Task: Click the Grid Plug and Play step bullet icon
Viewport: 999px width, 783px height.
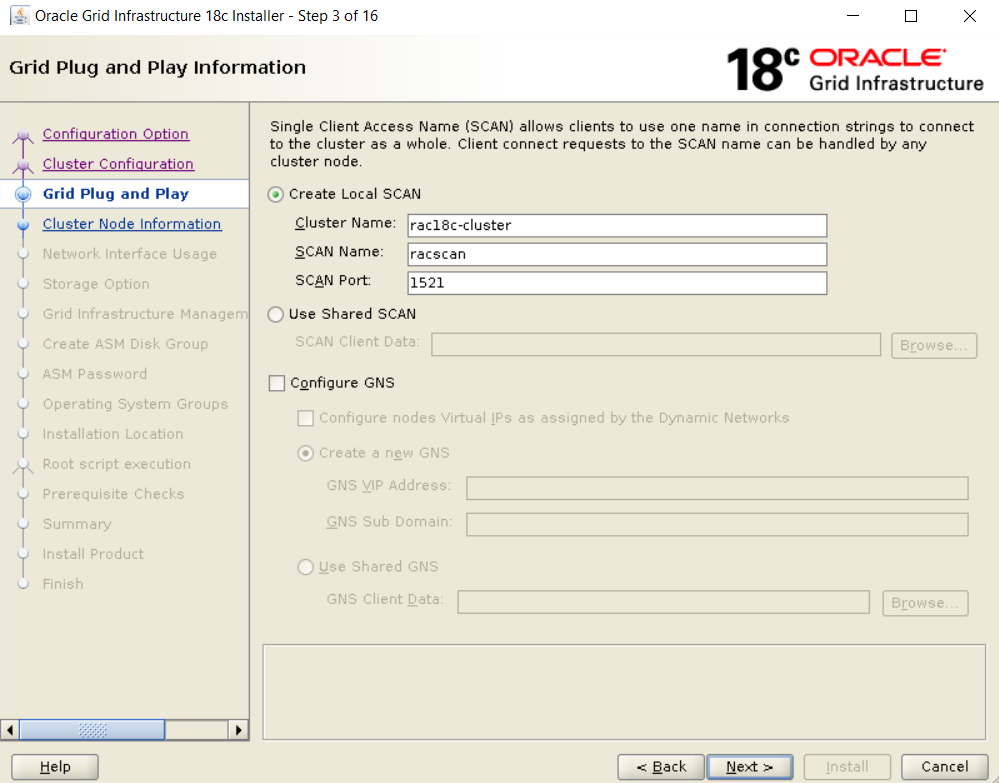Action: point(23,194)
